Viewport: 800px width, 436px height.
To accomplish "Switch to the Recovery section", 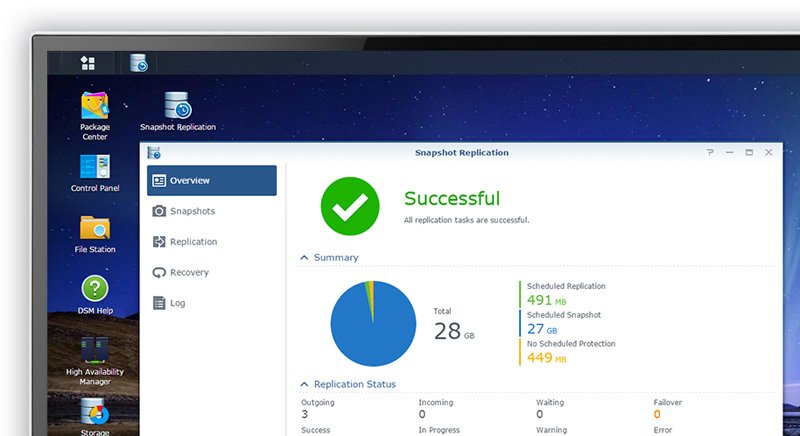I will tap(212, 272).
